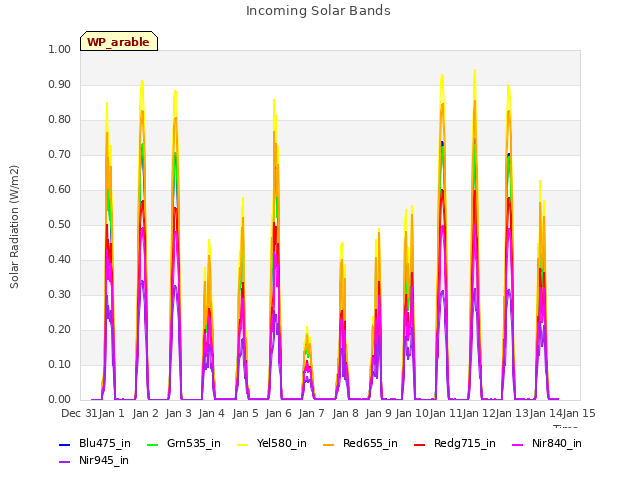This screenshot has width=640, height=480.
Task: Click the Dec 31 x-axis date label
Action: [79, 413]
